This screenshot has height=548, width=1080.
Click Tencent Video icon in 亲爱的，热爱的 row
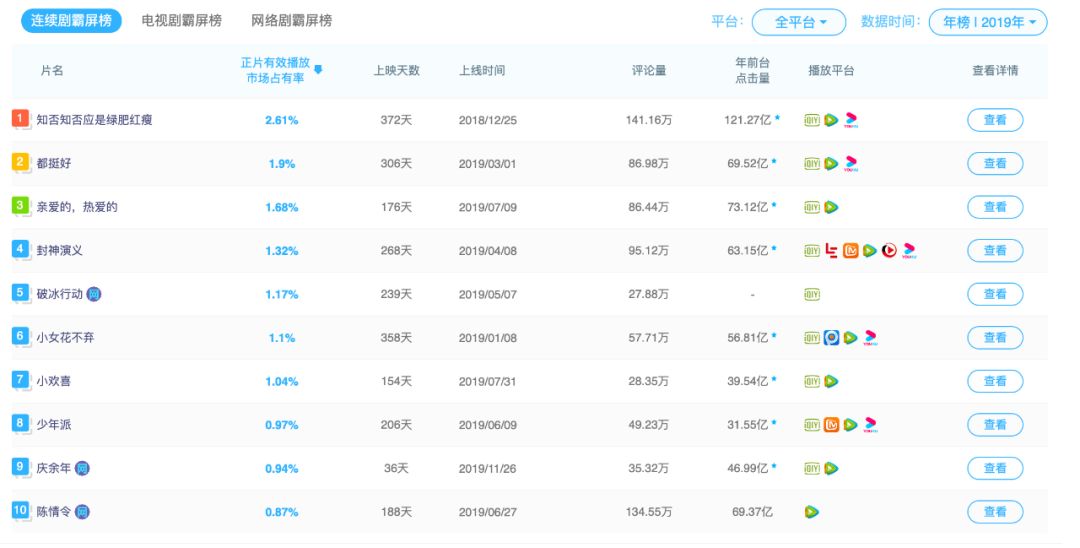pos(831,207)
